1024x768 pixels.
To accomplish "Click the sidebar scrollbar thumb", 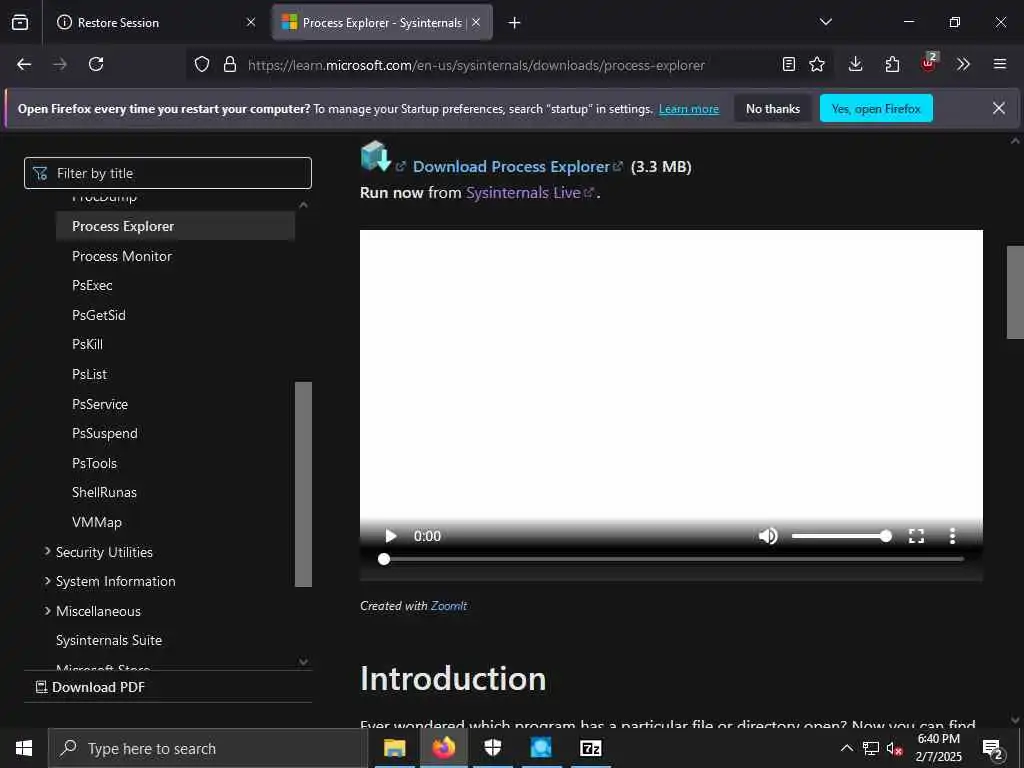I will 303,484.
